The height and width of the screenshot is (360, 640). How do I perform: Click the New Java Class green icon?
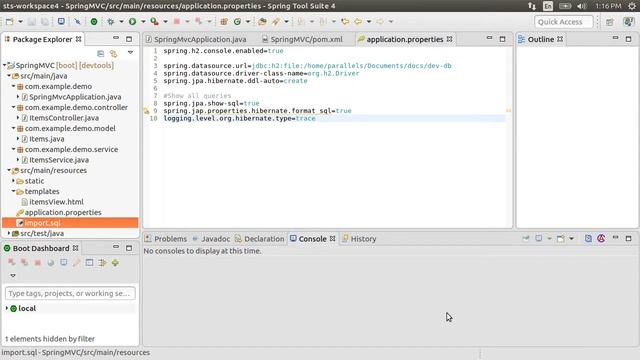[237, 22]
